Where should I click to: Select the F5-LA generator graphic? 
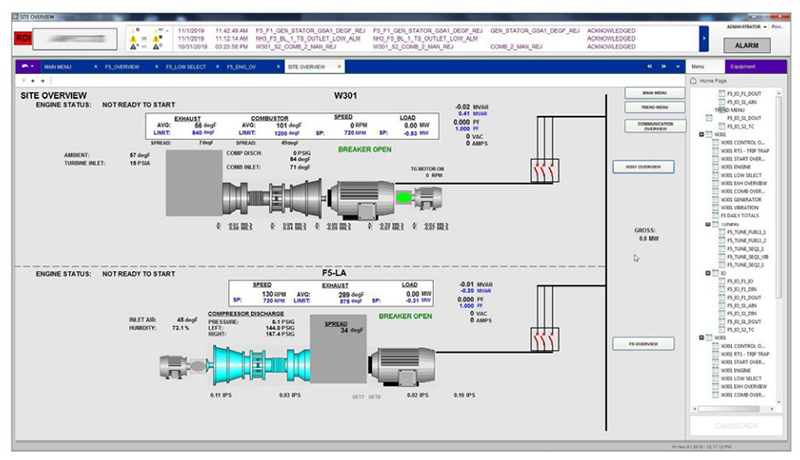pyautogui.click(x=403, y=366)
